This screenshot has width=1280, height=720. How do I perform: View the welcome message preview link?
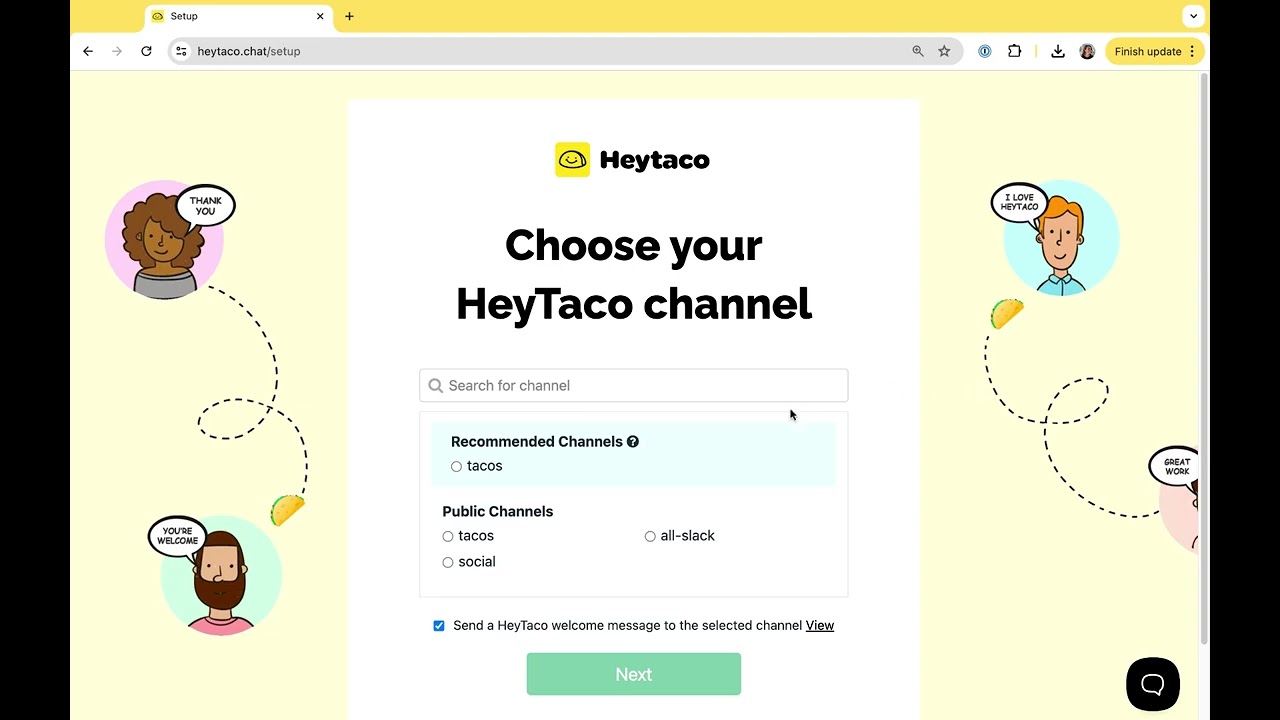point(820,625)
